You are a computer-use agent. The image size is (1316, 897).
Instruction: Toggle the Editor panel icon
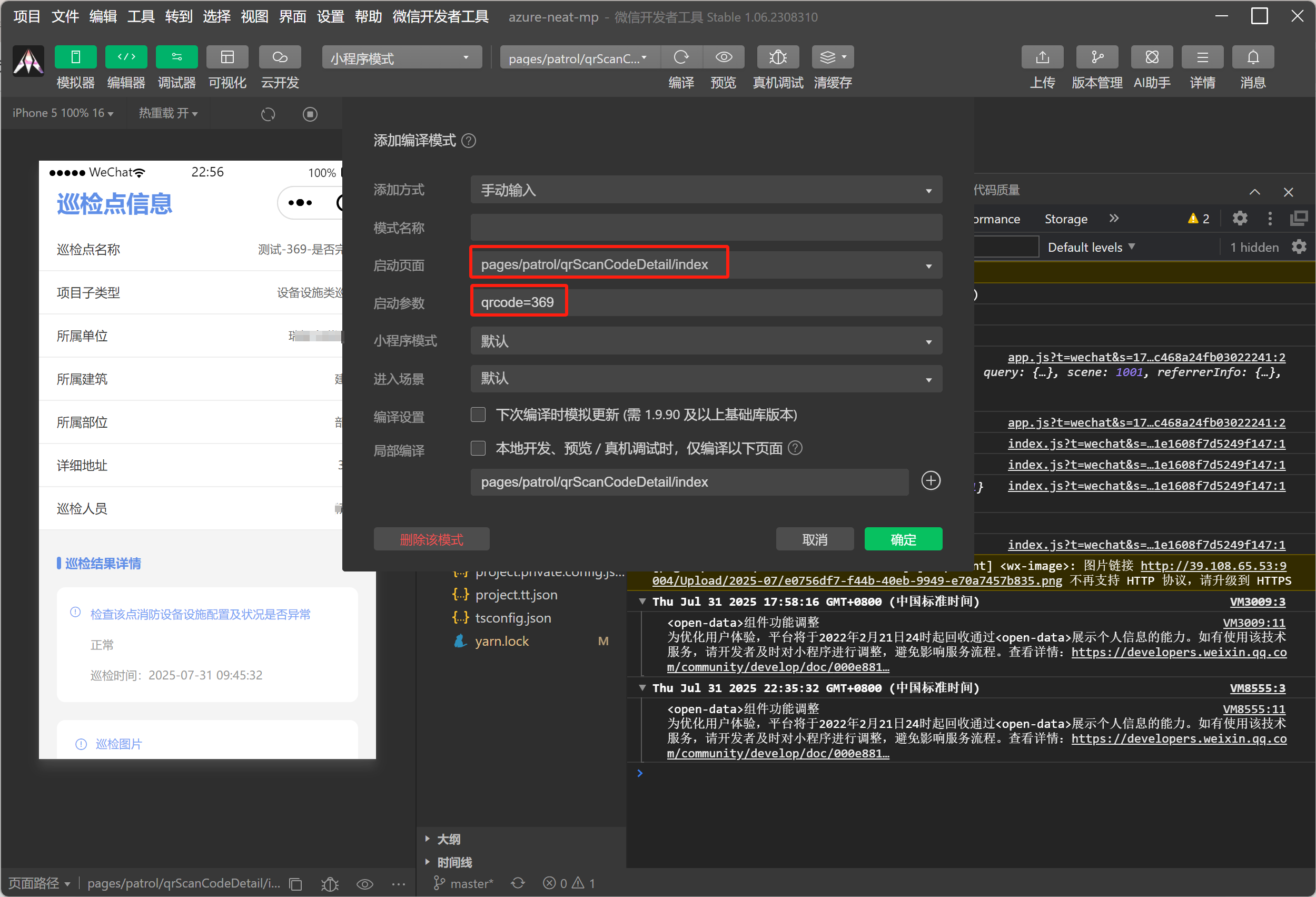126,57
